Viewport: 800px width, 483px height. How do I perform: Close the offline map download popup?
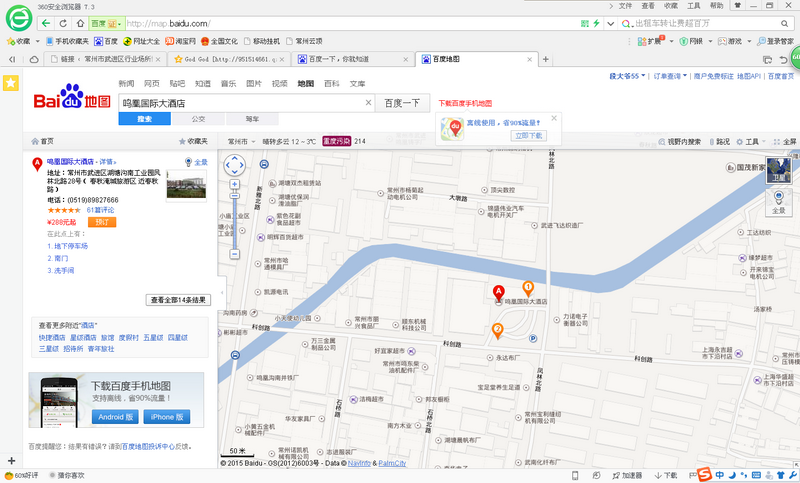554,118
